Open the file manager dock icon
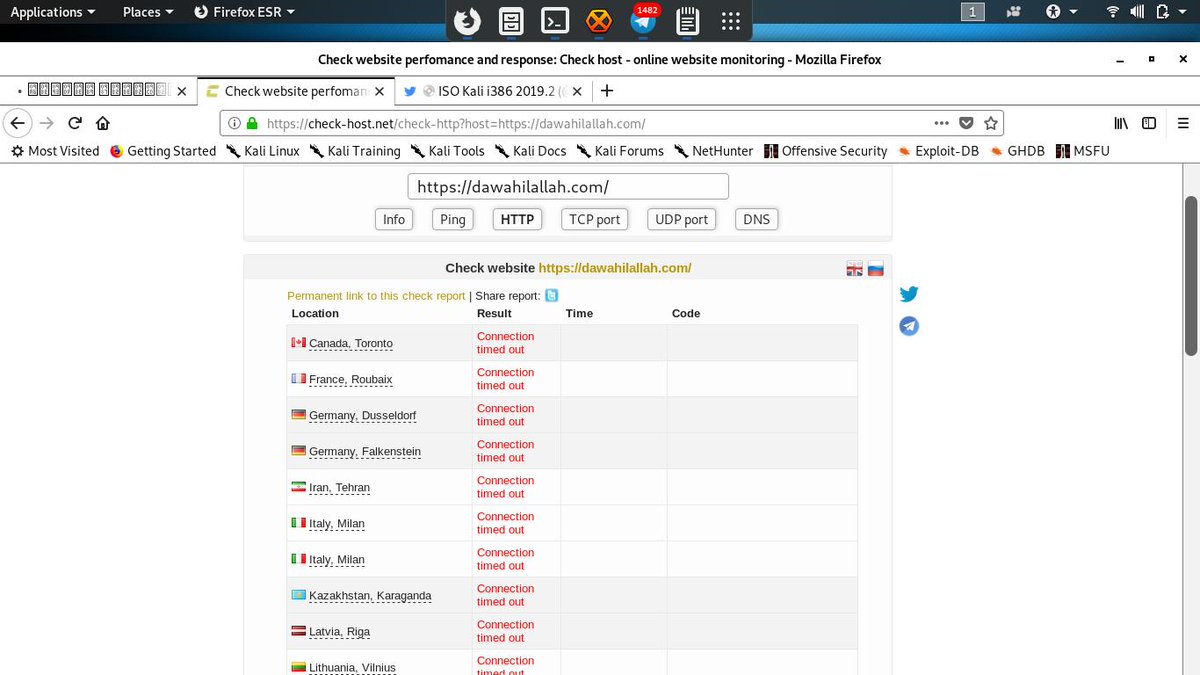 coord(510,20)
